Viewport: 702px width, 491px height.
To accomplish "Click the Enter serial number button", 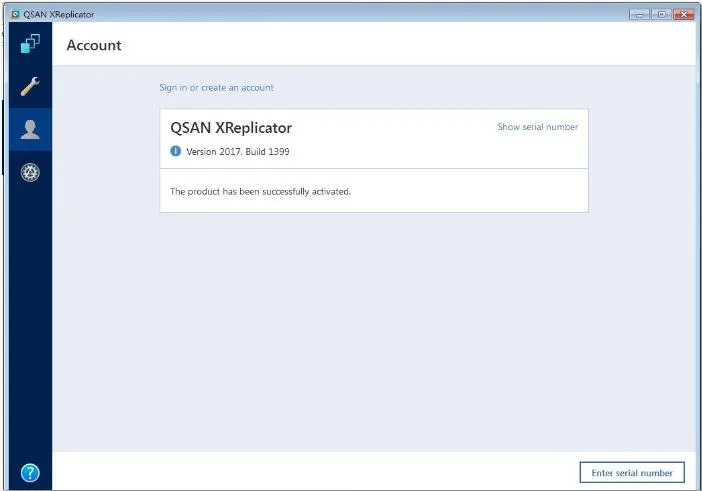I will click(x=632, y=473).
